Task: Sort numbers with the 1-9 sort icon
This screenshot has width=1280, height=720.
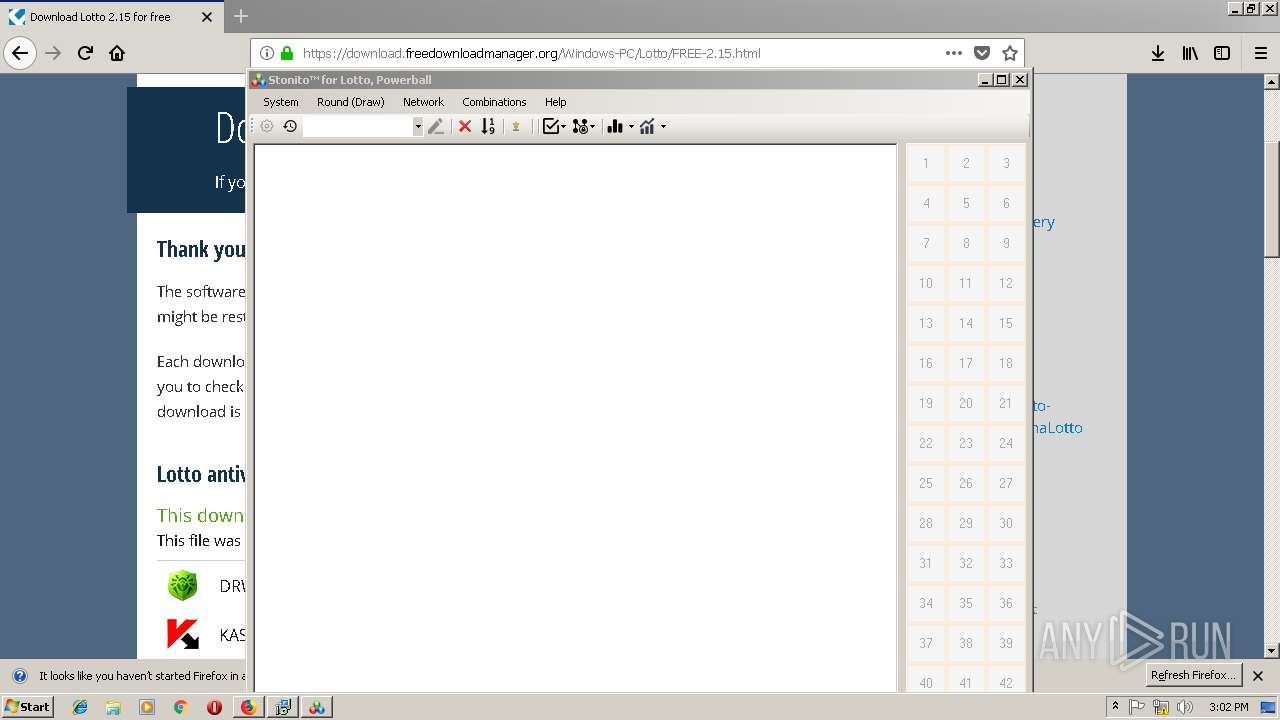Action: [x=488, y=126]
